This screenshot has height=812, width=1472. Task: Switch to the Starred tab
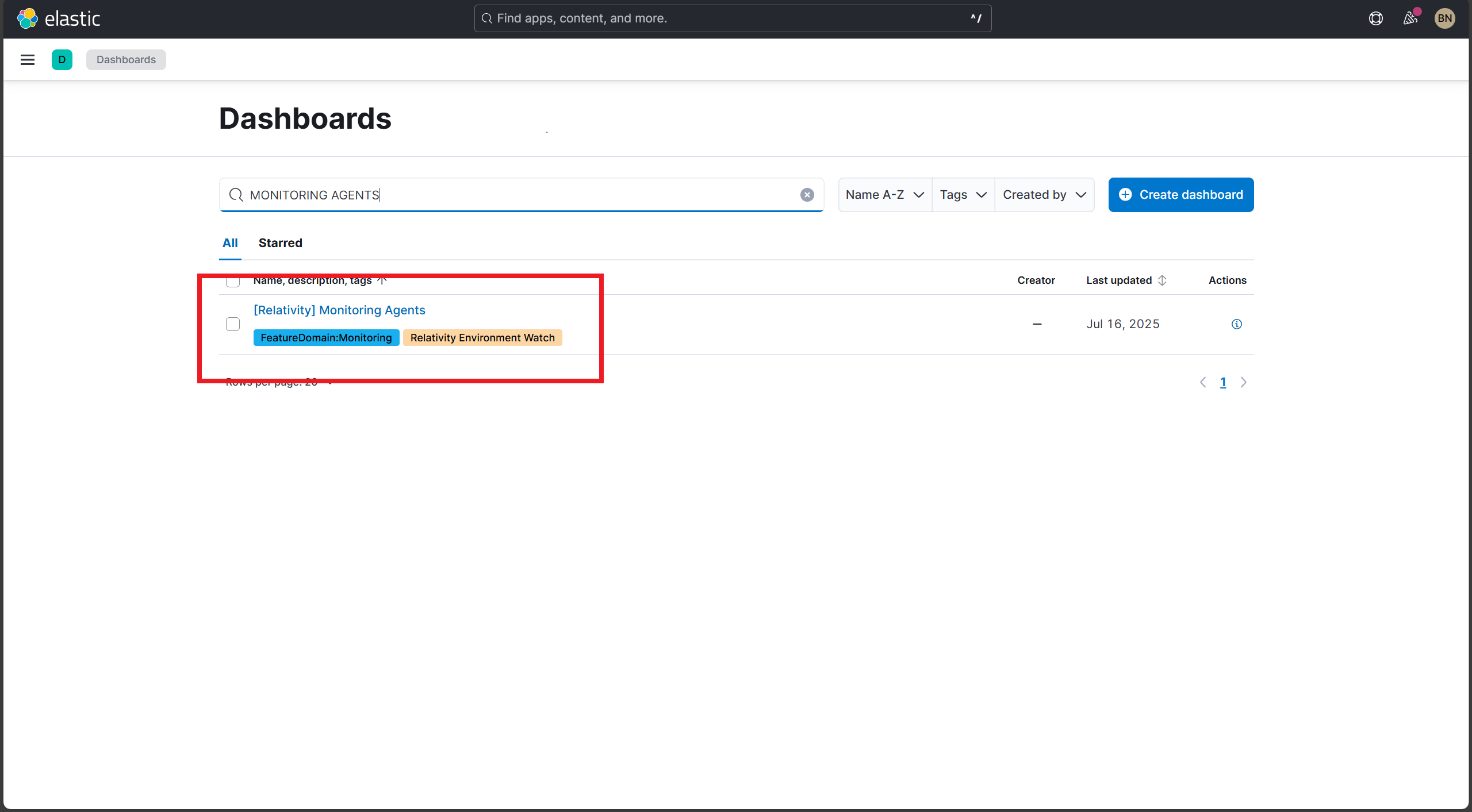[x=280, y=243]
